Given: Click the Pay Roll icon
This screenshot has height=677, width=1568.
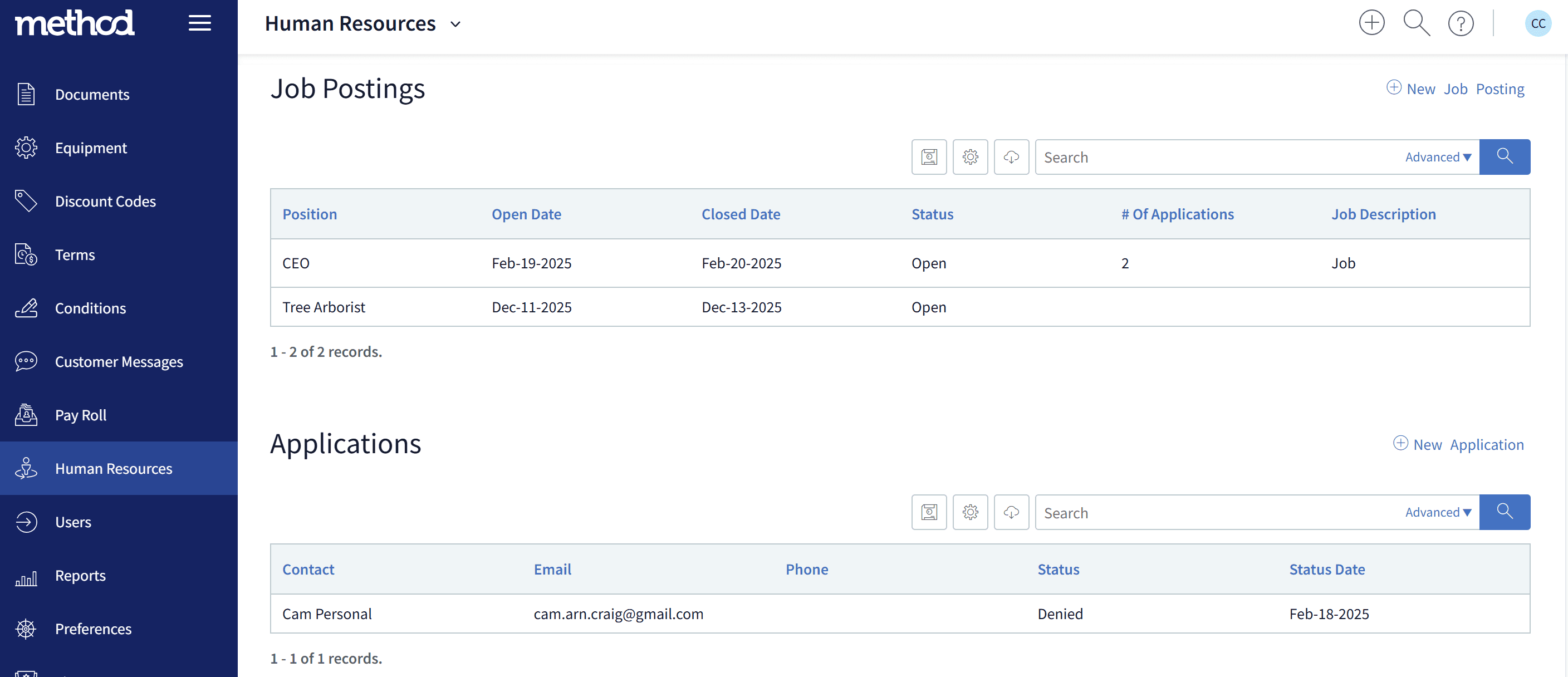Looking at the screenshot, I should tap(26, 415).
